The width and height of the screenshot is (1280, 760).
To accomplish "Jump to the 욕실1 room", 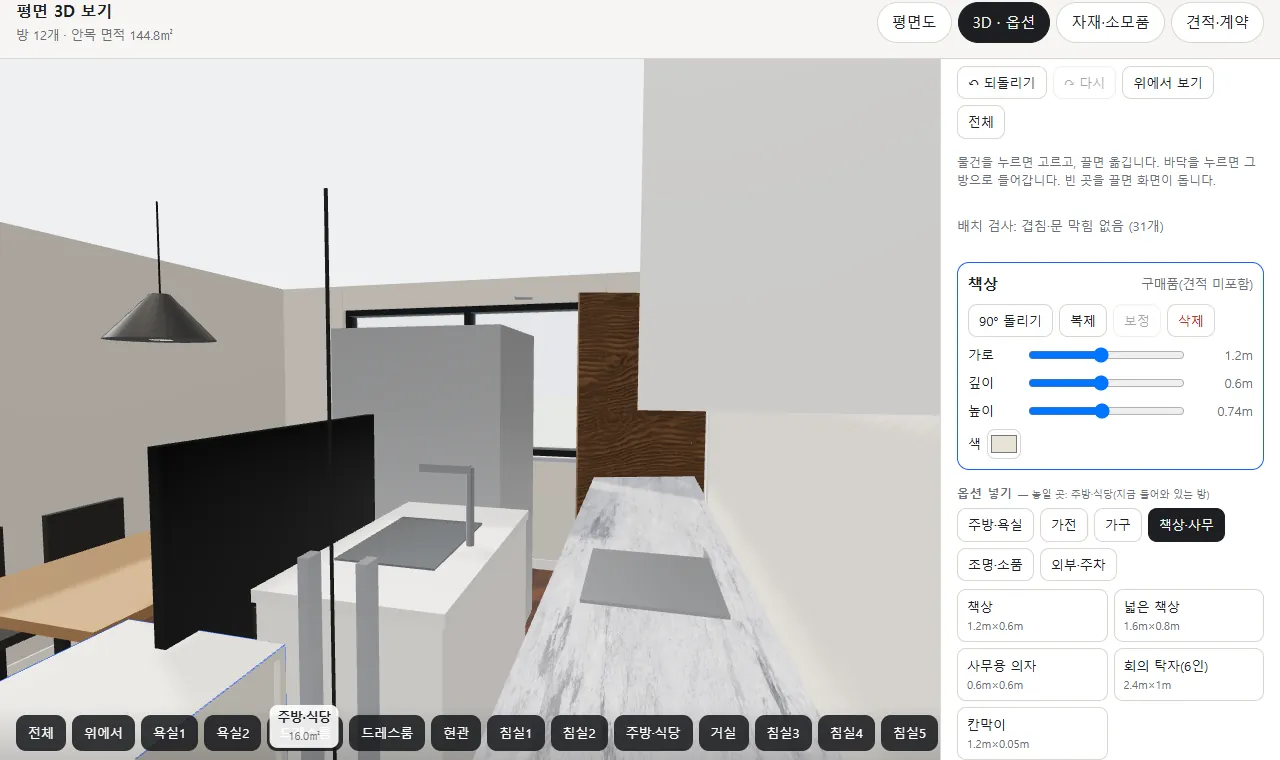I will (x=169, y=733).
